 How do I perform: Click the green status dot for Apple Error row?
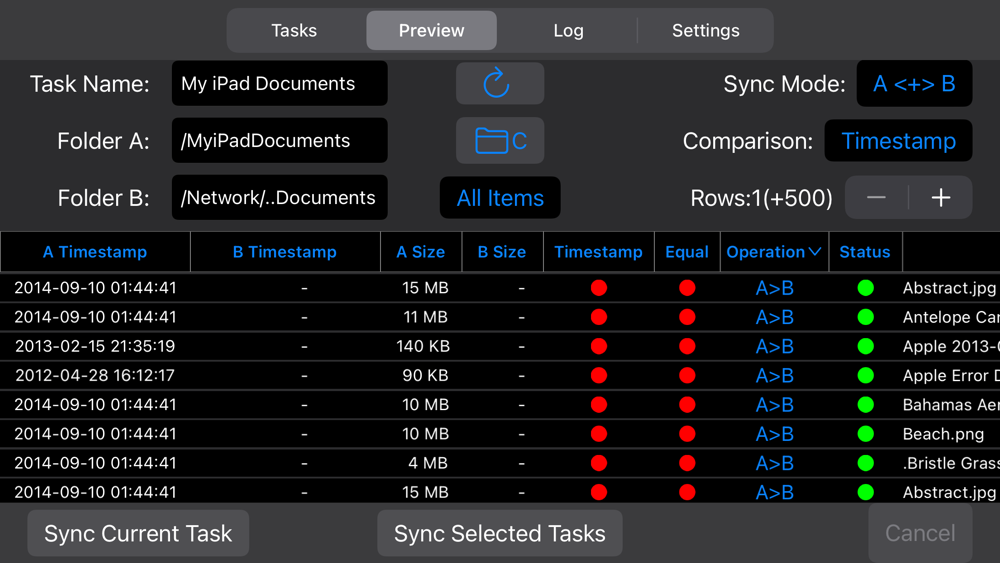coord(865,376)
